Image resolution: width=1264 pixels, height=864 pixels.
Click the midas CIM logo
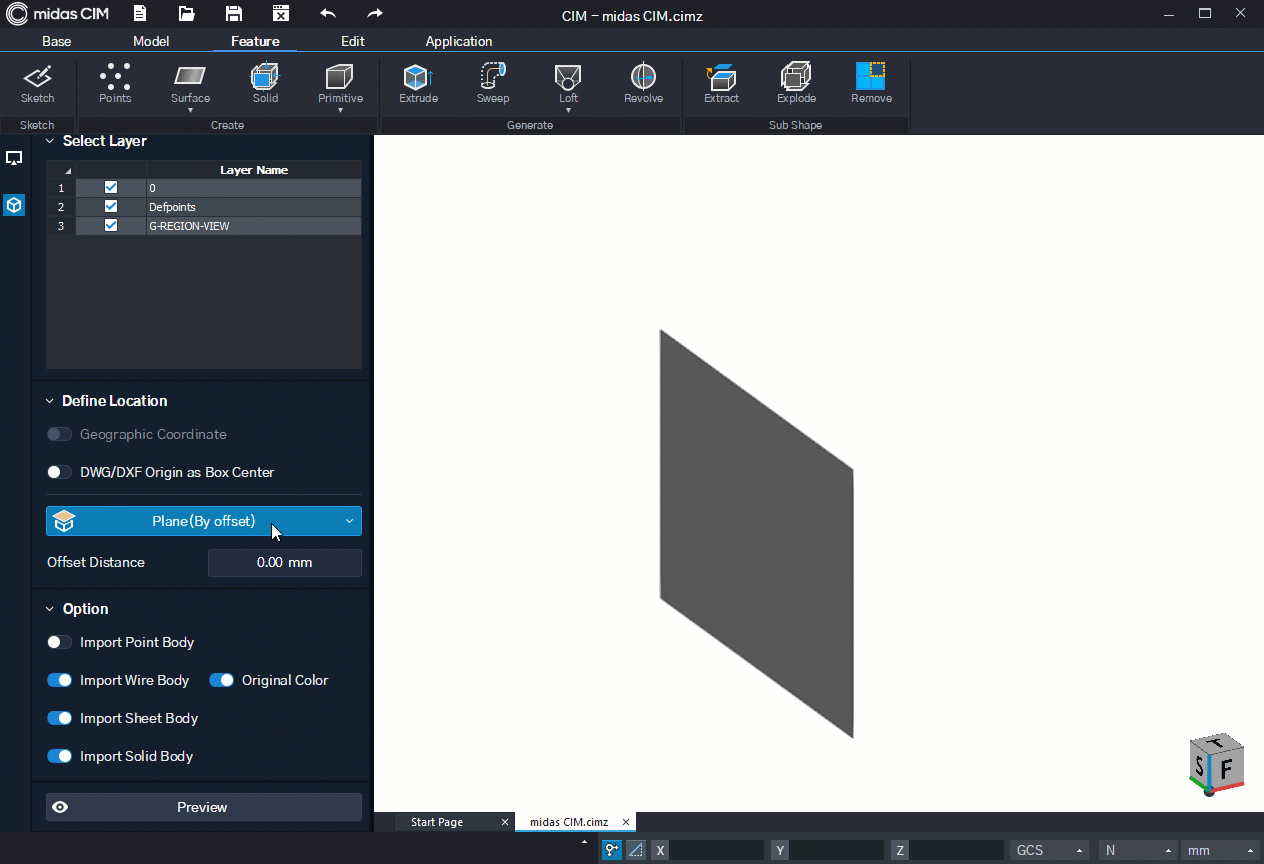coord(58,14)
